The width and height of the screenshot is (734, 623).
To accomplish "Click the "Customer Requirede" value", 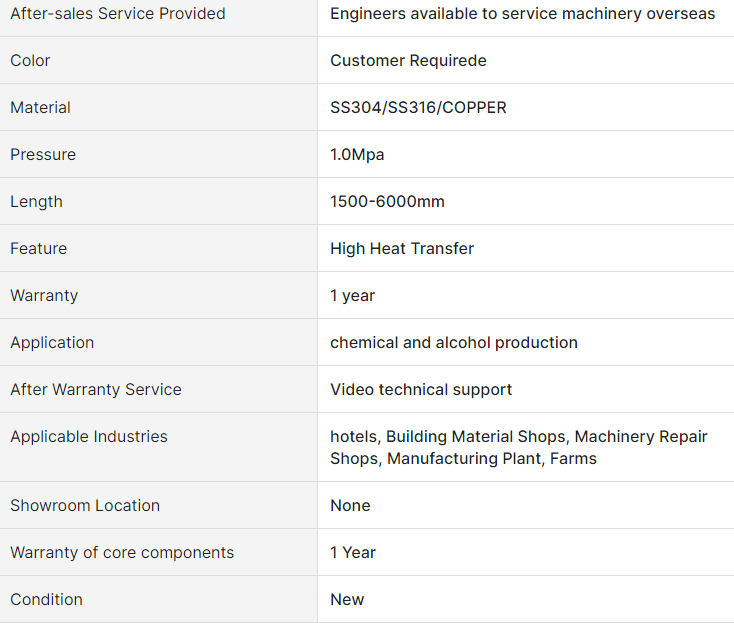I will 408,60.
